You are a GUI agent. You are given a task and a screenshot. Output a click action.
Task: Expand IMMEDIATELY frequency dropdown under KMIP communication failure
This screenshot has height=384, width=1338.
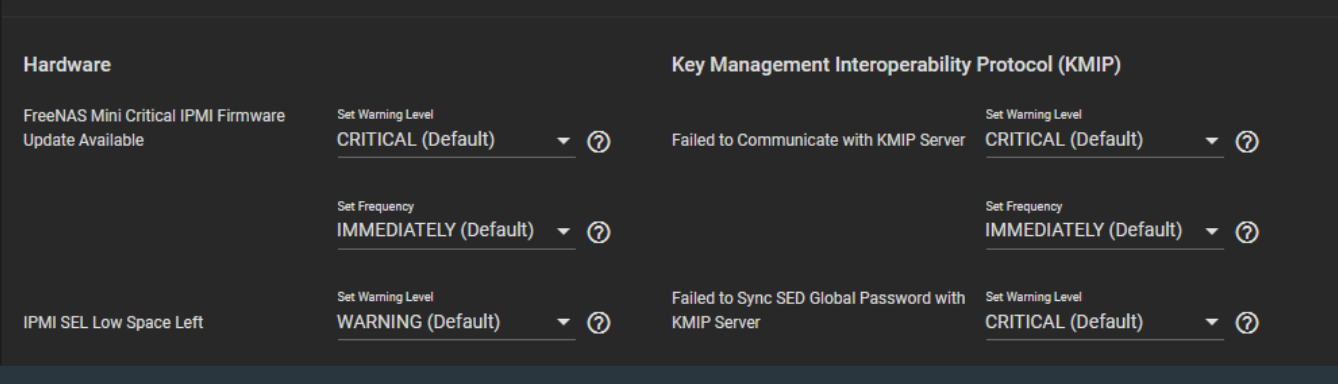tap(1104, 231)
